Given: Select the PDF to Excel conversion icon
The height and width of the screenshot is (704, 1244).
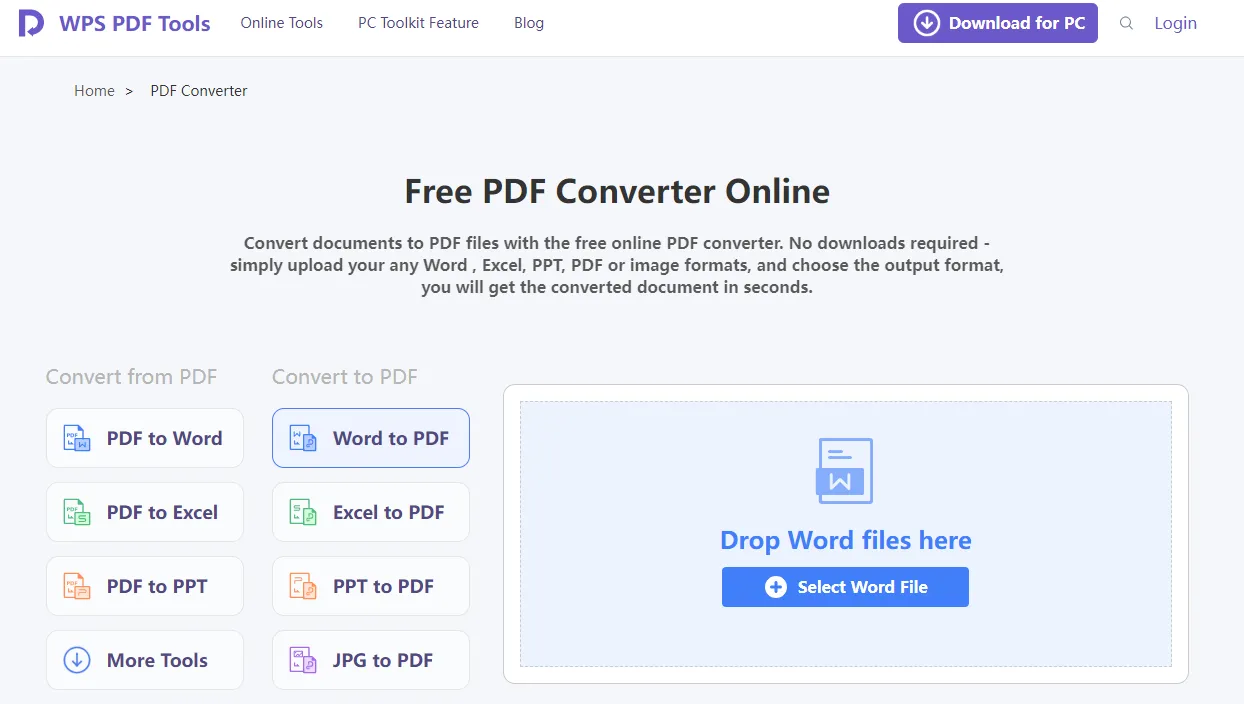Looking at the screenshot, I should (75, 512).
